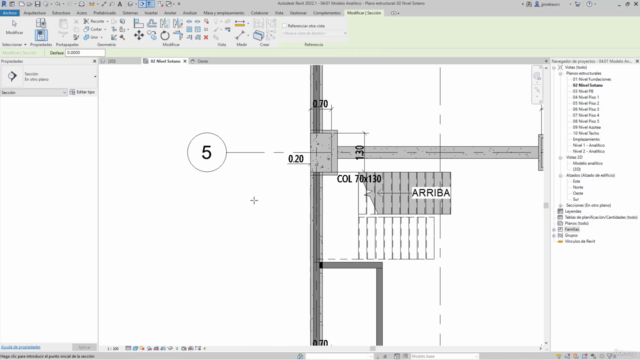Close the 02 Nivel Sotano view tab
Image resolution: width=640 pixels, height=360 pixels.
click(x=185, y=61)
